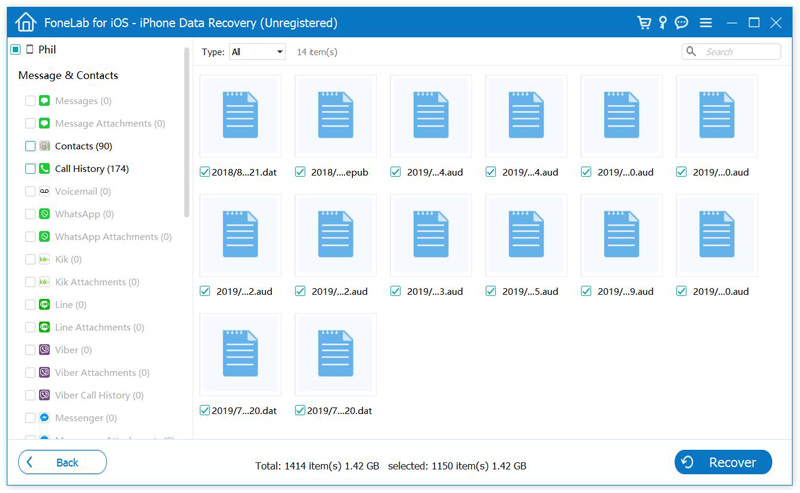Click the Recover button
800x493 pixels.
(723, 462)
